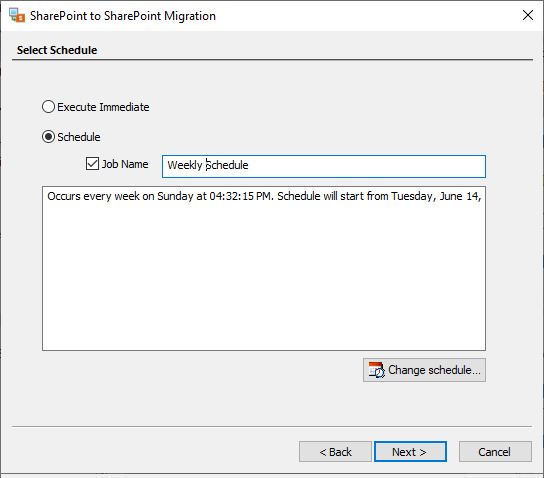Click the Schedule option label text

pos(79,137)
